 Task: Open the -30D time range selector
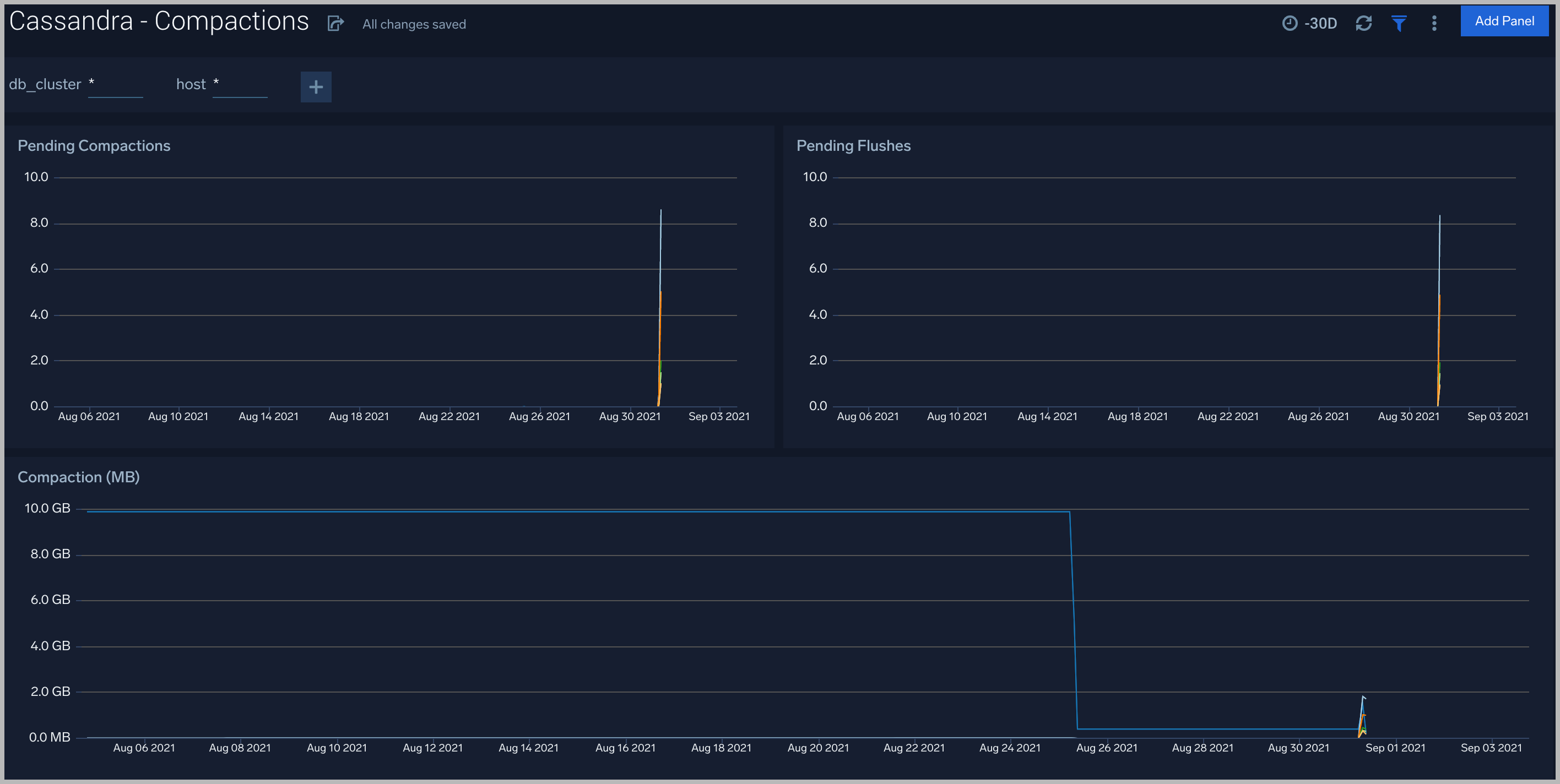coord(1320,23)
